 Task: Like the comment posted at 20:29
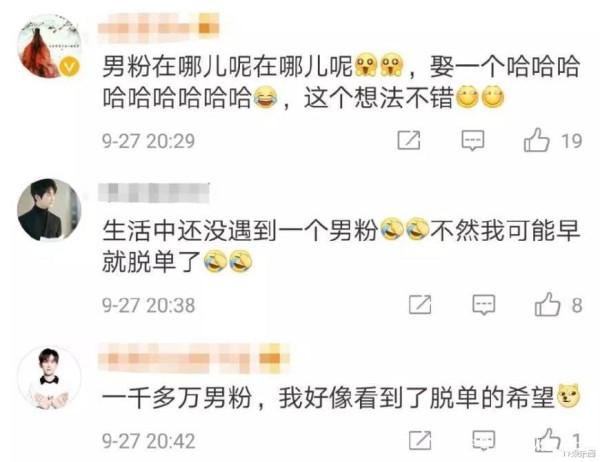[x=536, y=140]
